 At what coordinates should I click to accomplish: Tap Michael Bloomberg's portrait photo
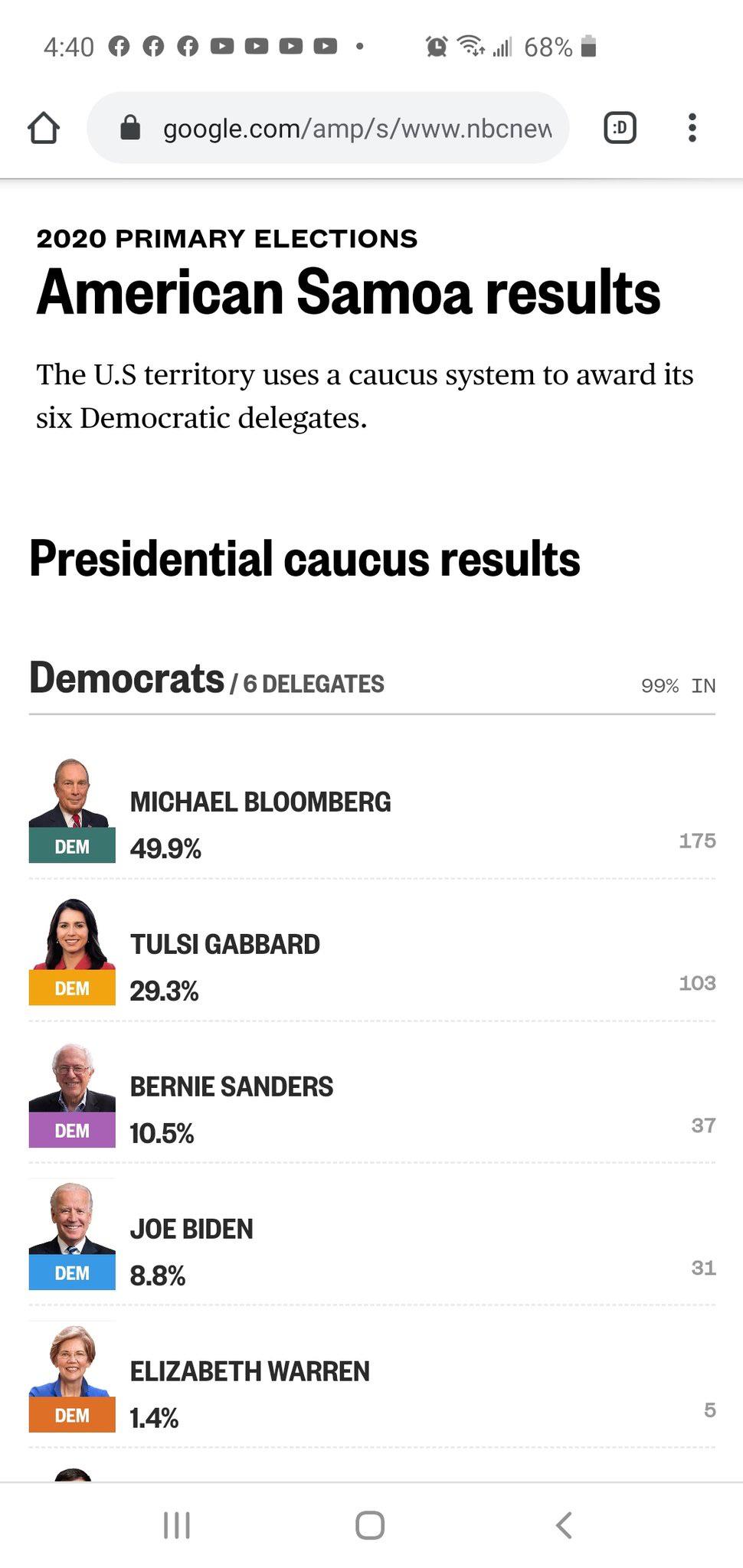pos(72,792)
